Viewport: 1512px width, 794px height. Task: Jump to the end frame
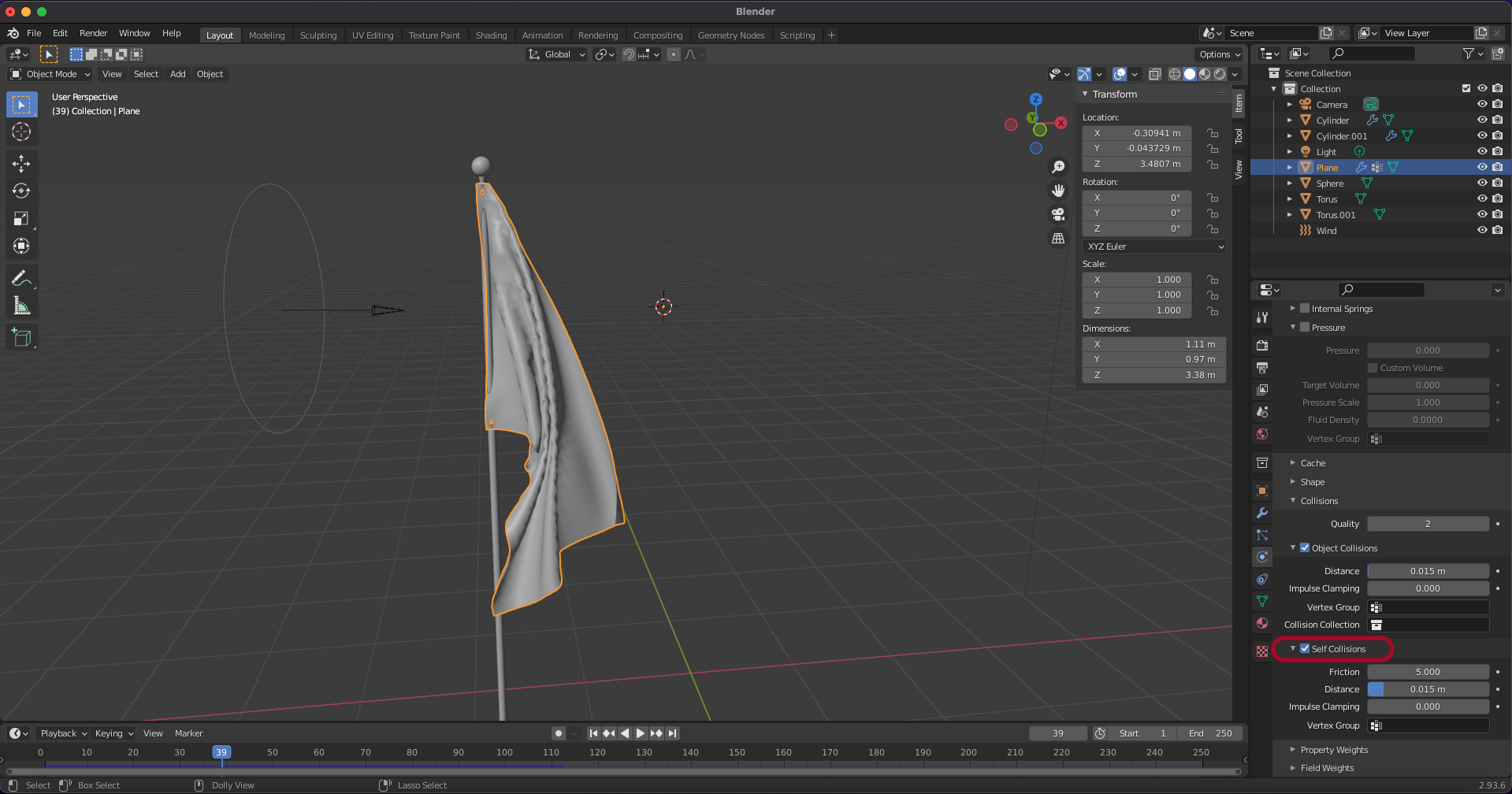point(672,733)
